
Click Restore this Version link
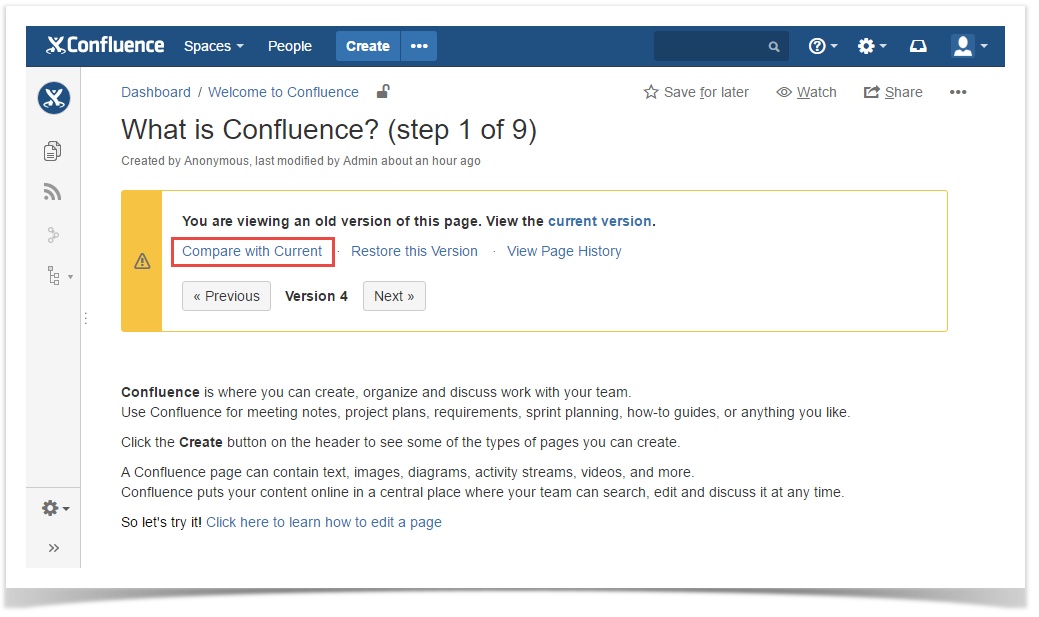point(414,251)
